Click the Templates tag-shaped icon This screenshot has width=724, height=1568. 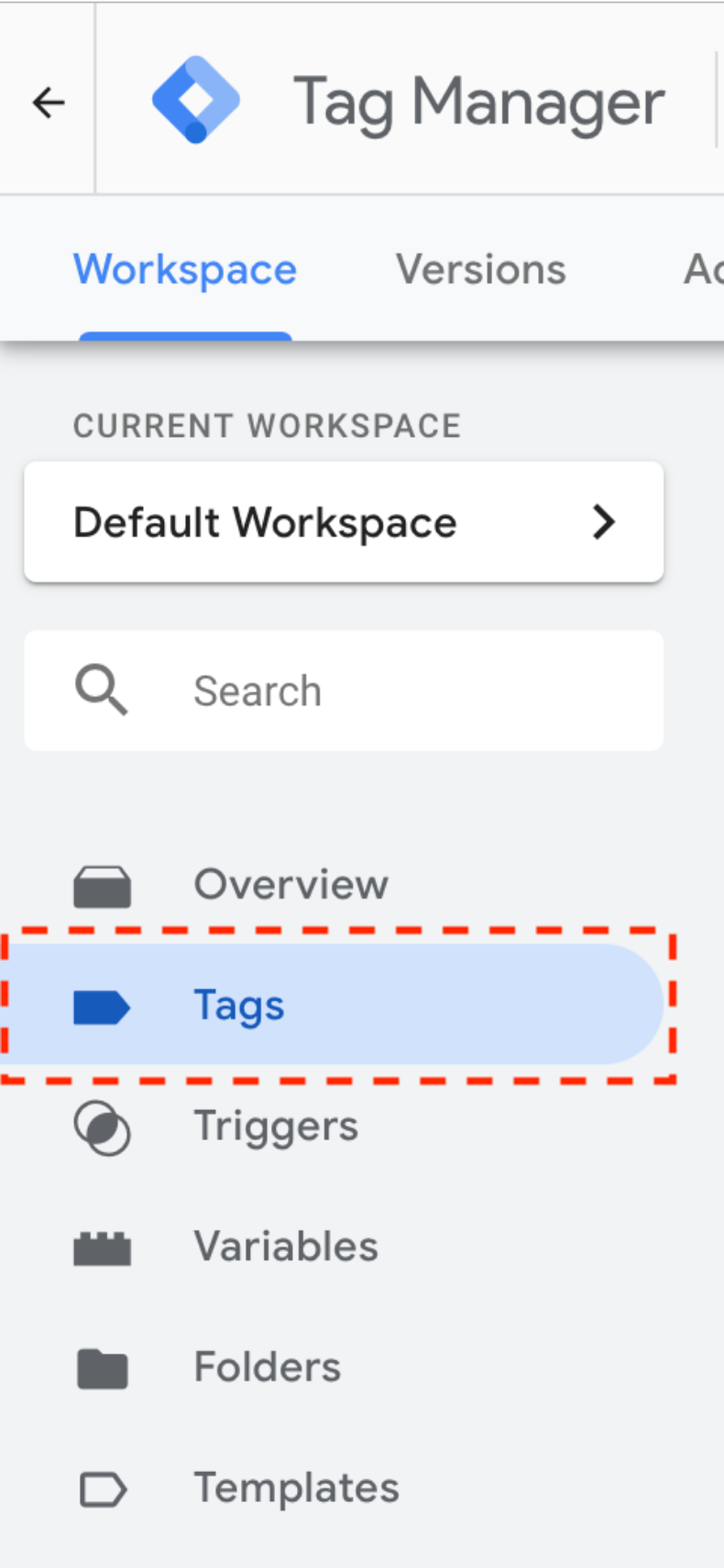(102, 1488)
